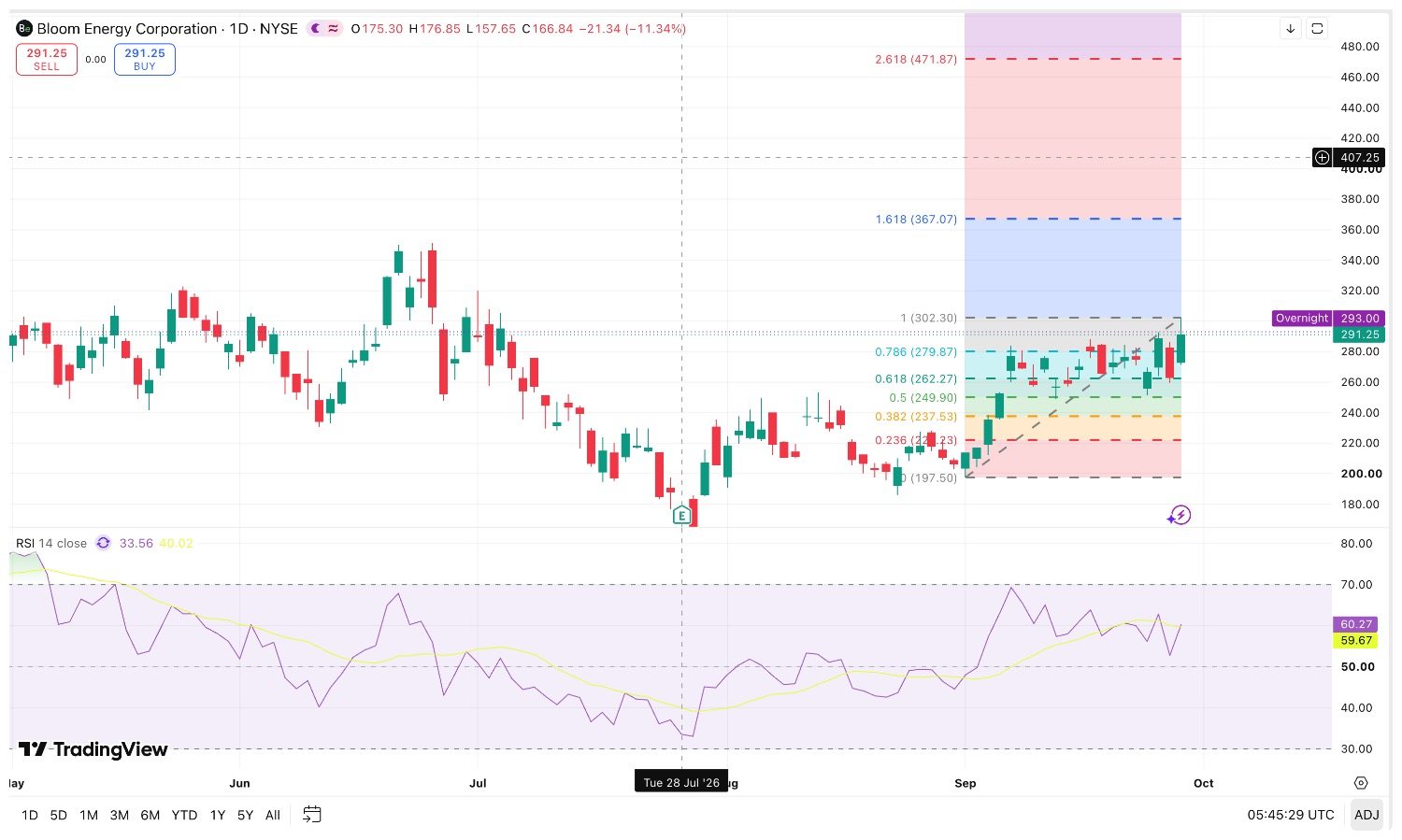Image resolution: width=1402 pixels, height=840 pixels.
Task: Click the 0.5 (249.90) Fibonacci level label
Action: 923,397
